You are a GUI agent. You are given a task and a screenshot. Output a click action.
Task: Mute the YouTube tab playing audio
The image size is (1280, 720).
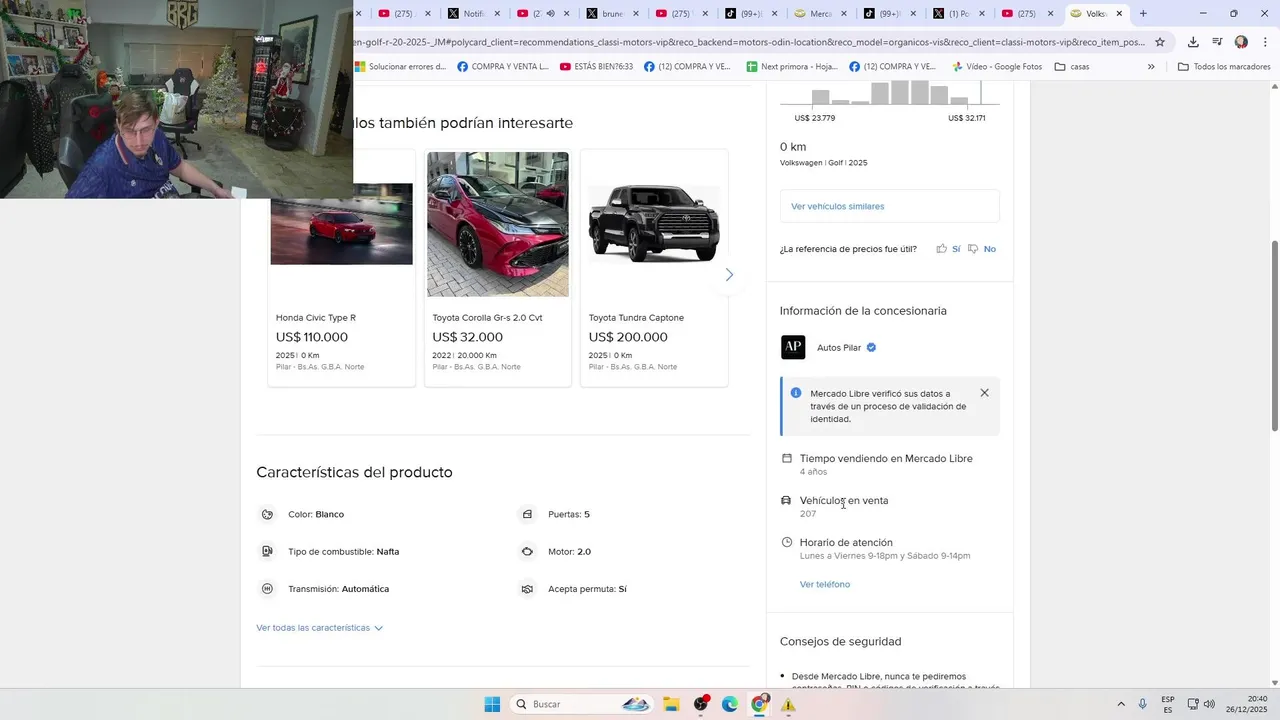click(x=550, y=13)
